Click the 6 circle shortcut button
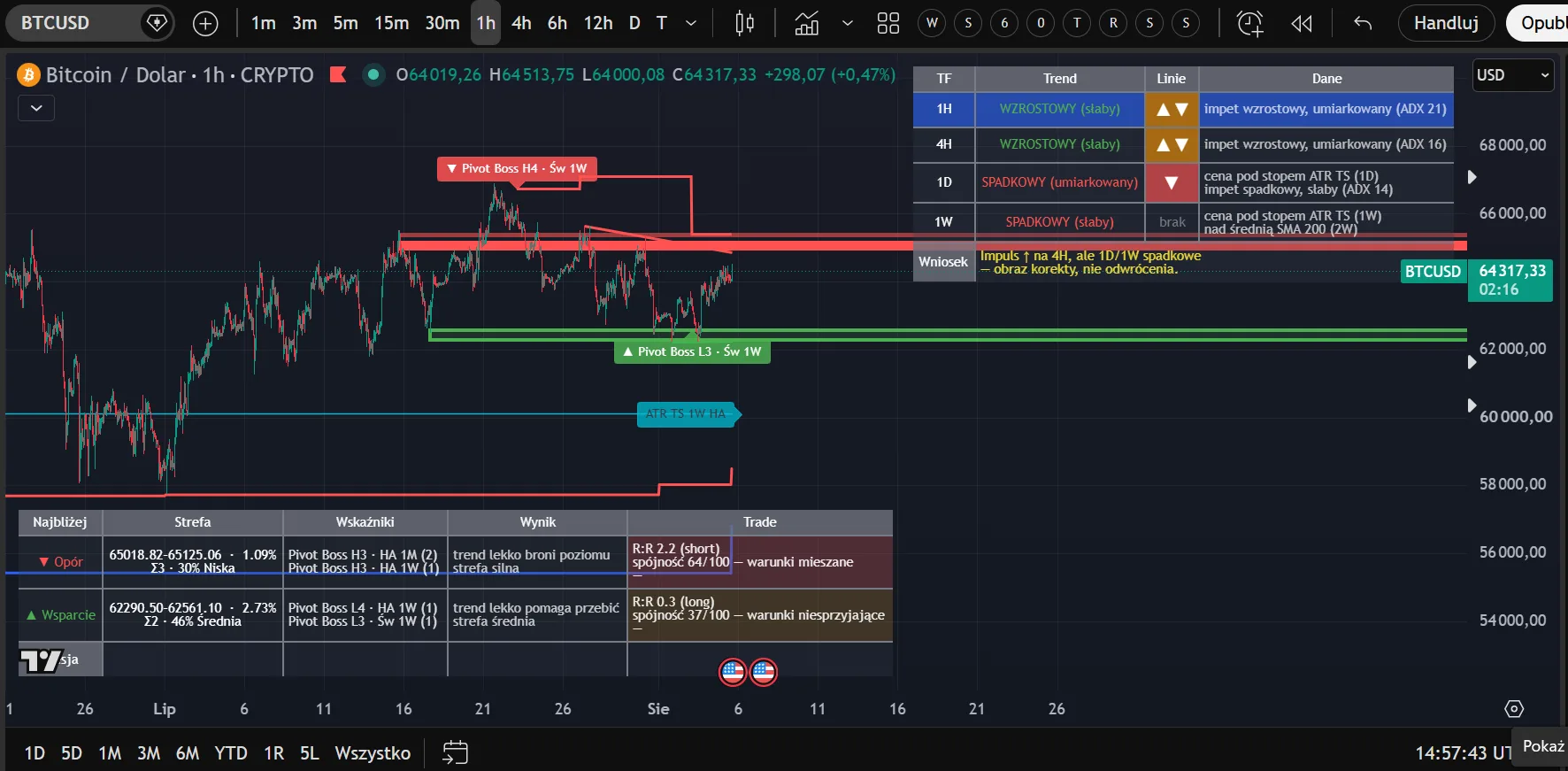Screen dimensions: 1568x771 1004,24
